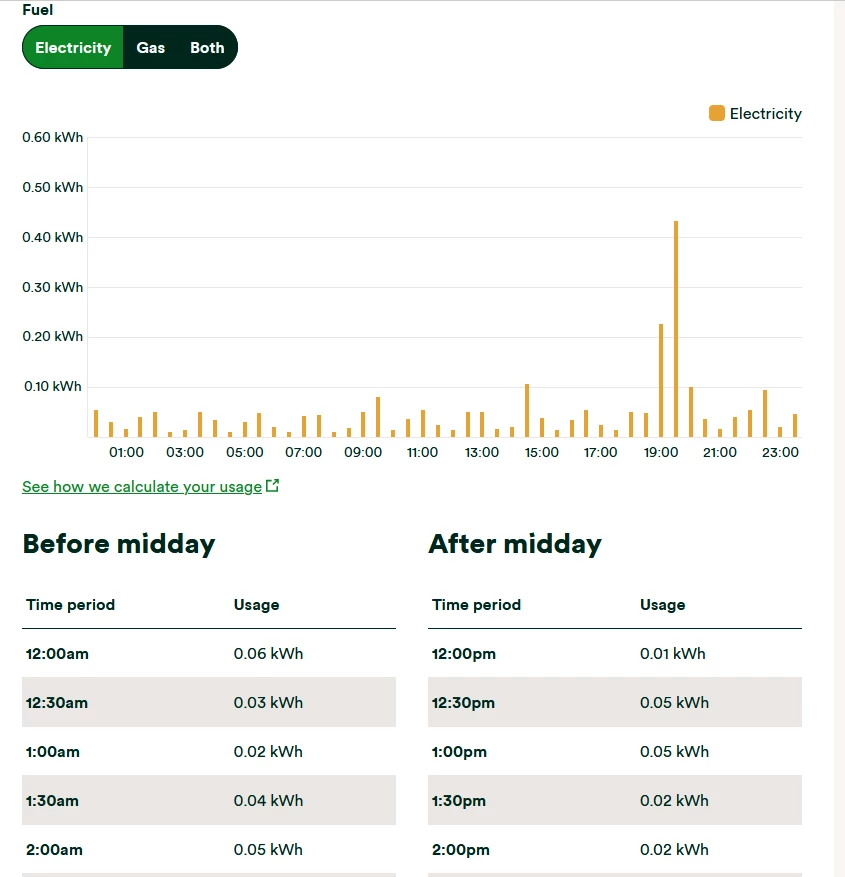Select the 19:00 bar near 0.23 kWh
The height and width of the screenshot is (877, 845).
point(661,380)
